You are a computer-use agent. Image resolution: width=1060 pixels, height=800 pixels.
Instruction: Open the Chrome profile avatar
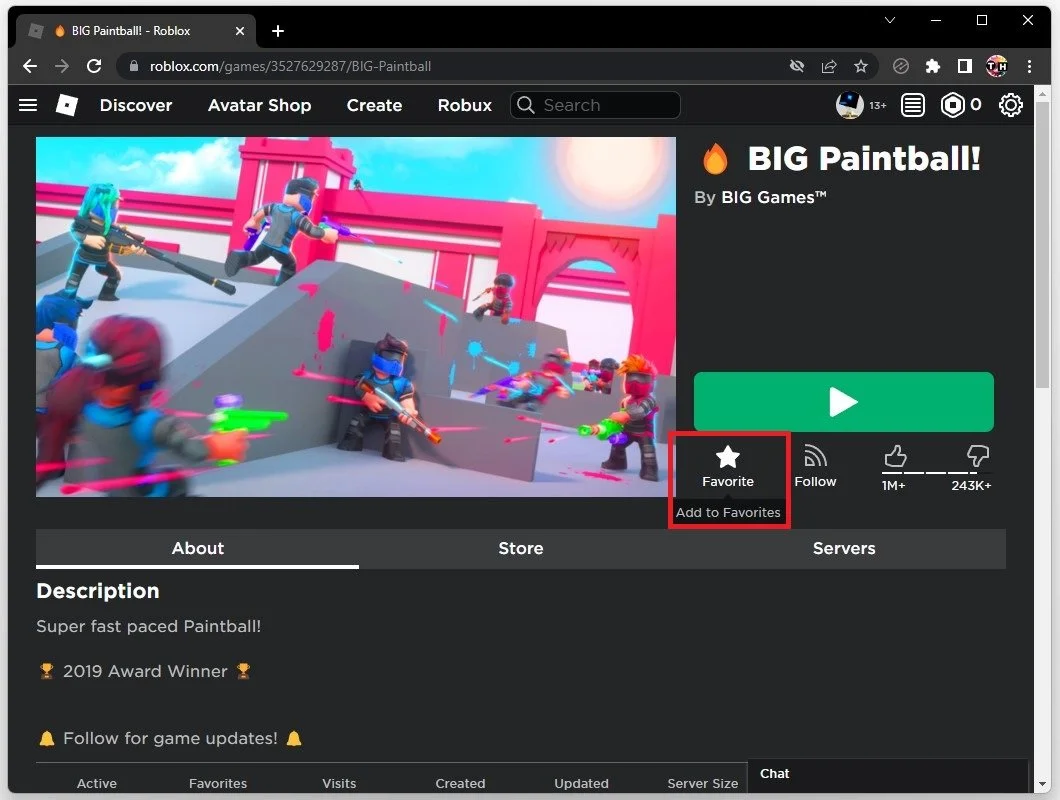pos(996,66)
